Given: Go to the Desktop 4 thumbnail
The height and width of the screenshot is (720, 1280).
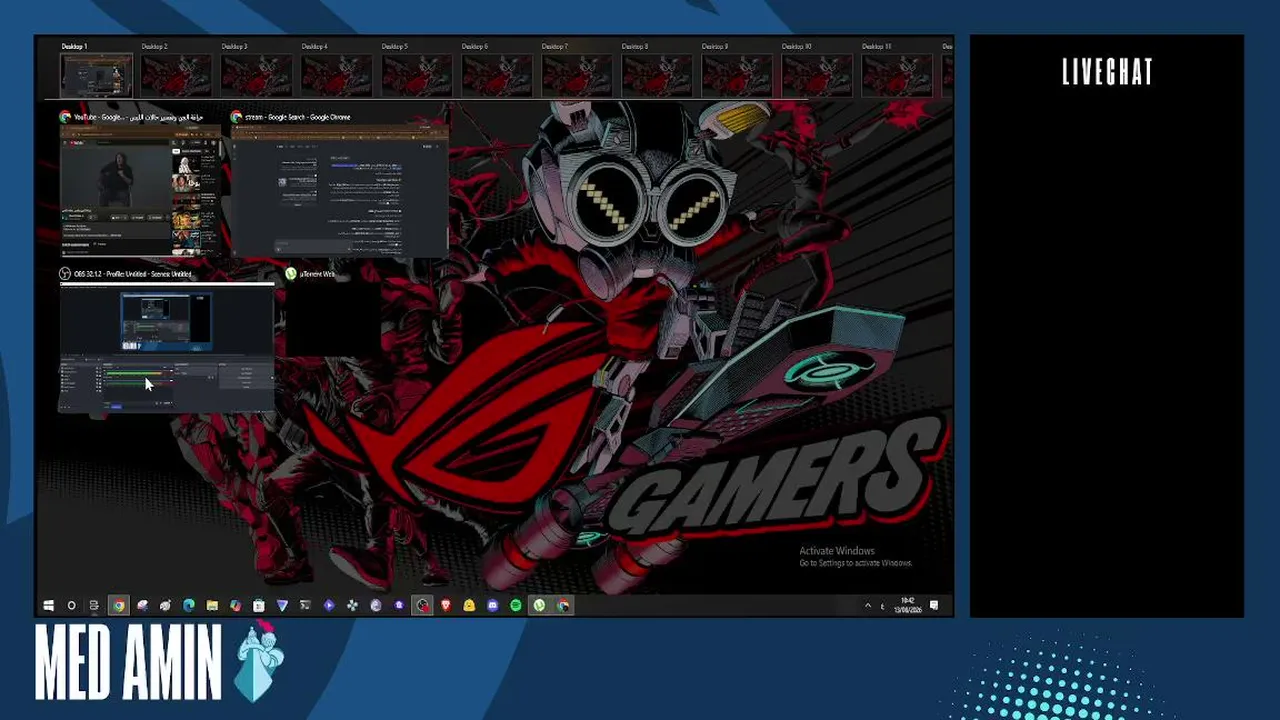Looking at the screenshot, I should point(336,76).
